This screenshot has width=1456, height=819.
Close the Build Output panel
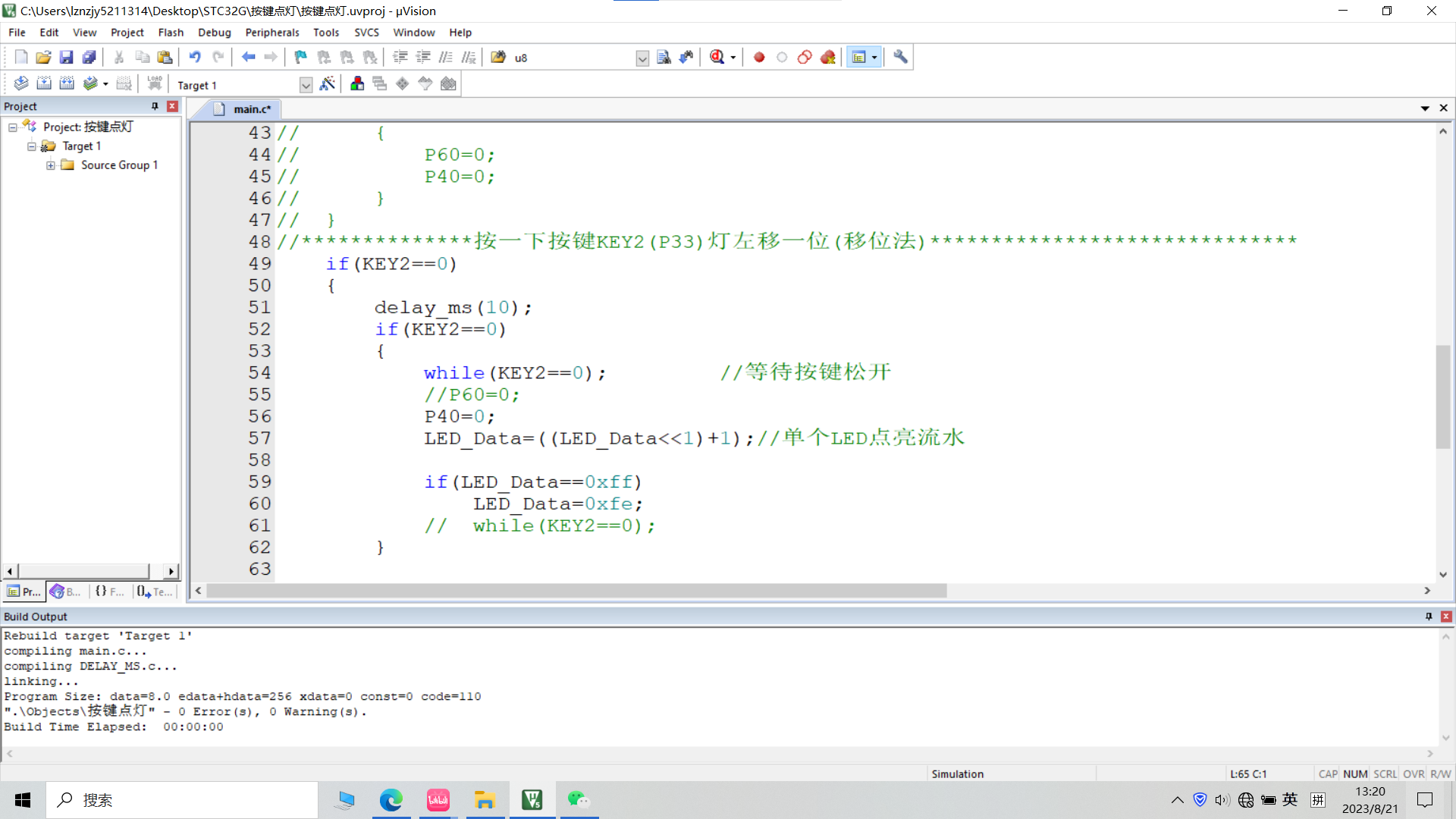coord(1446,617)
